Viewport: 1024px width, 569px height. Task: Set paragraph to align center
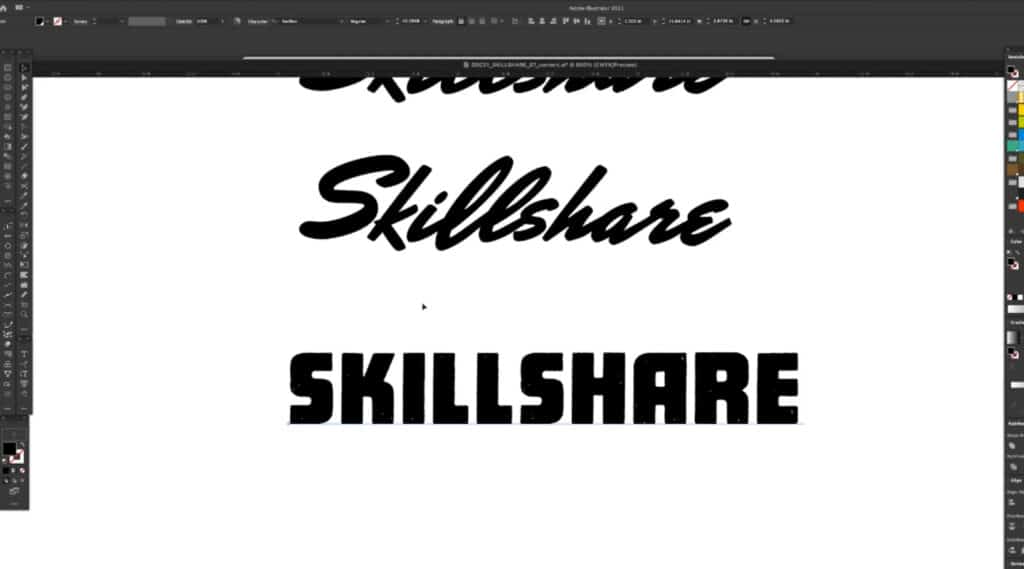coord(472,22)
